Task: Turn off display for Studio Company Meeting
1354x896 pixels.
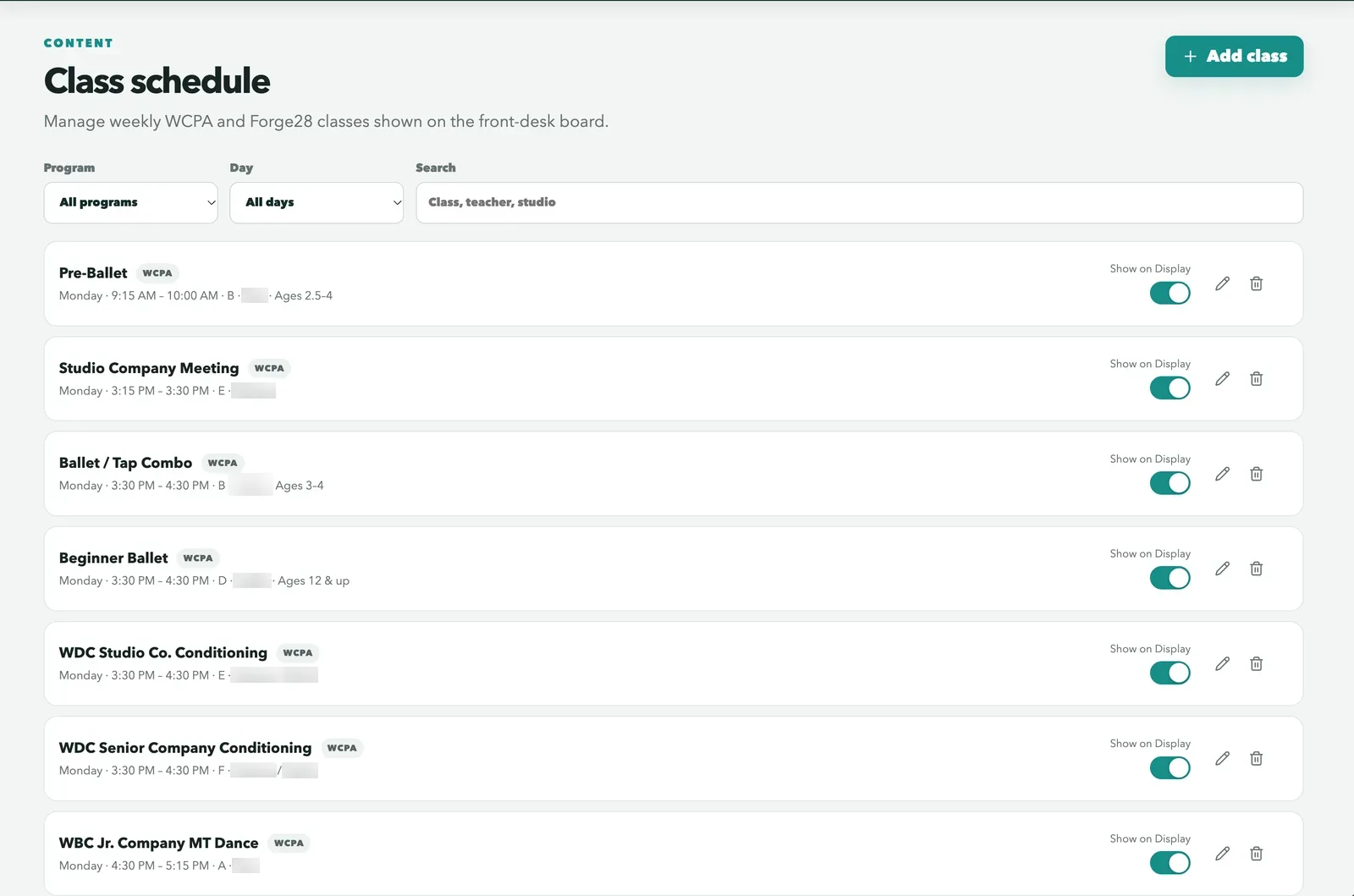Action: (x=1170, y=388)
